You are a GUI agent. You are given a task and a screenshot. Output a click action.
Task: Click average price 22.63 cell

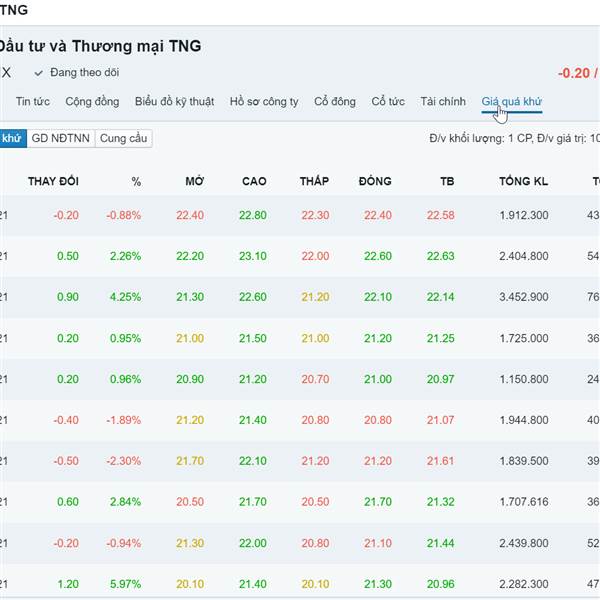coord(440,256)
